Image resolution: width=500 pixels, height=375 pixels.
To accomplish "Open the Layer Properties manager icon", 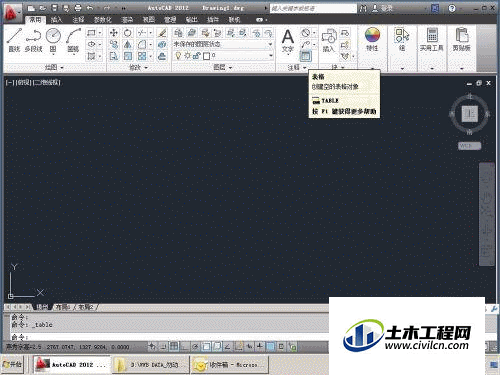I will (x=178, y=33).
